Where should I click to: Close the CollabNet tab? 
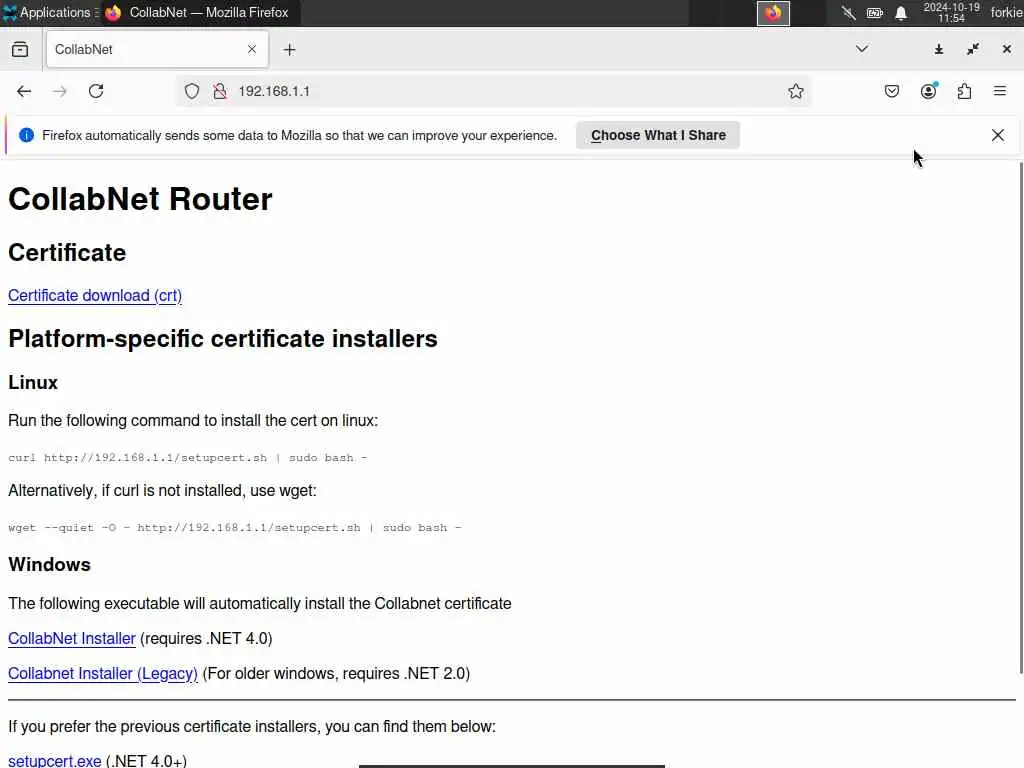tap(252, 50)
